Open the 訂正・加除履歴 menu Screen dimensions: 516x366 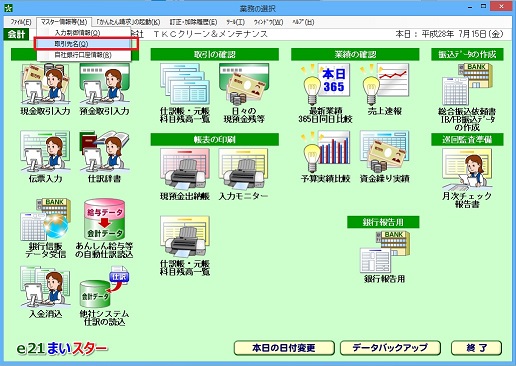(193, 22)
